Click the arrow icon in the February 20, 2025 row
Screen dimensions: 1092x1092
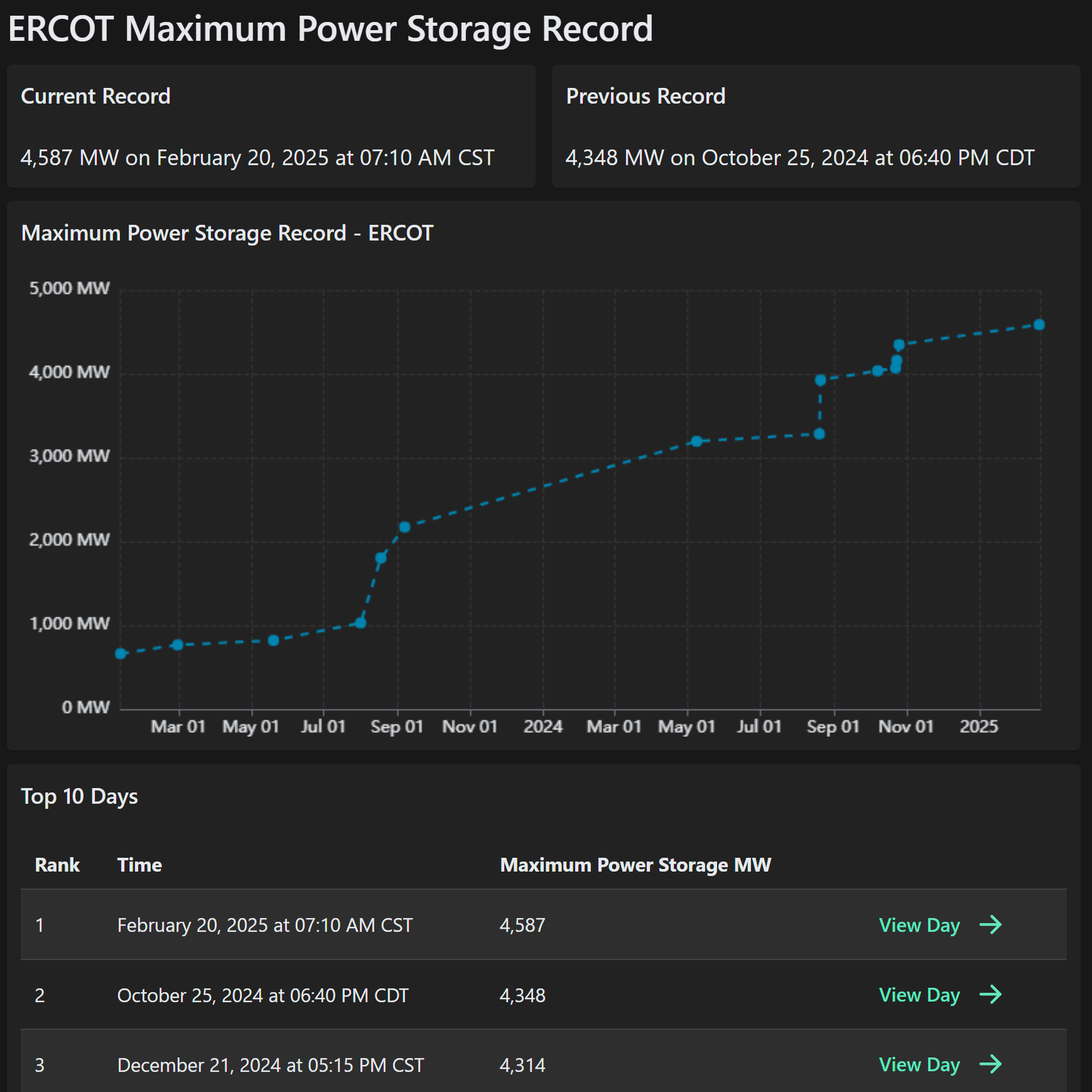(x=990, y=924)
